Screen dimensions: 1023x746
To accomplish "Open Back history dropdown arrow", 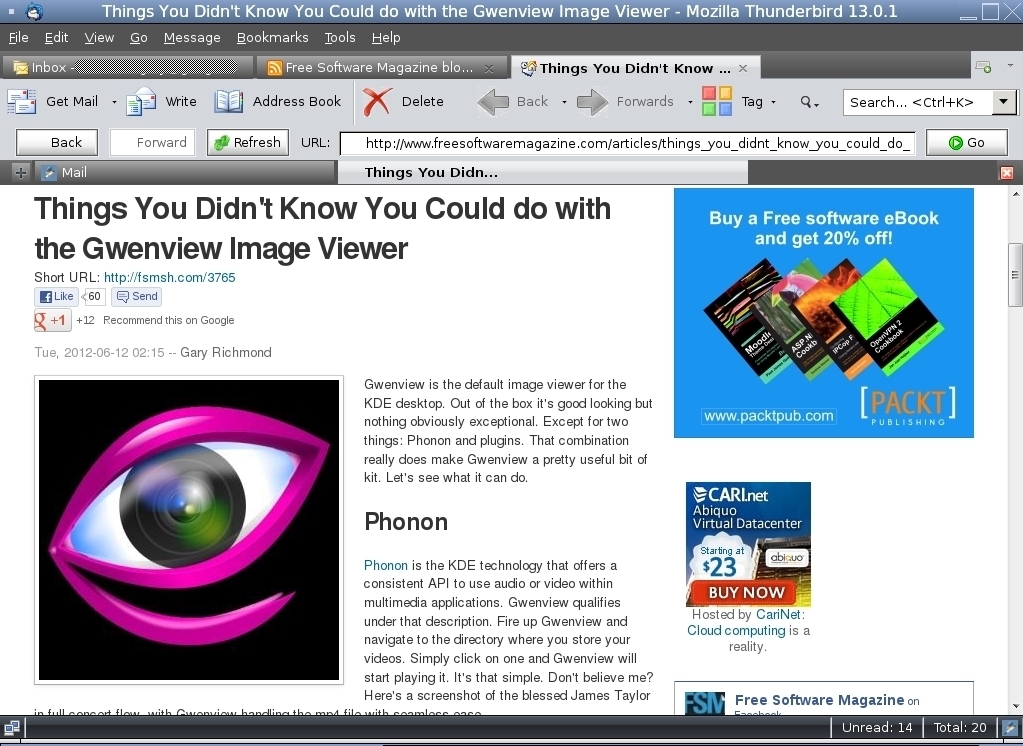I will (x=564, y=102).
